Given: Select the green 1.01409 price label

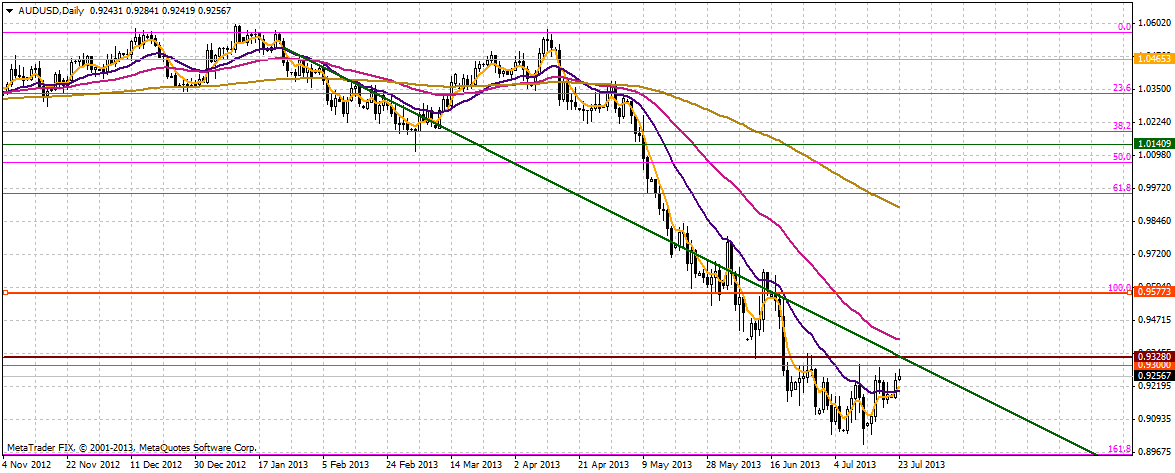Looking at the screenshot, I should (1153, 144).
